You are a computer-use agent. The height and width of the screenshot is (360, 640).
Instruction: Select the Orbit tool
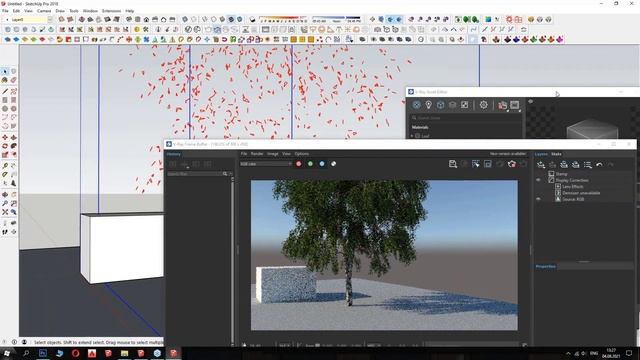pyautogui.click(x=5, y=195)
